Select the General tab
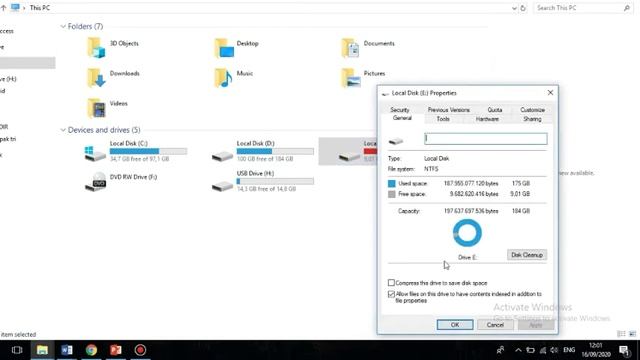The width and height of the screenshot is (640, 360). [x=402, y=118]
